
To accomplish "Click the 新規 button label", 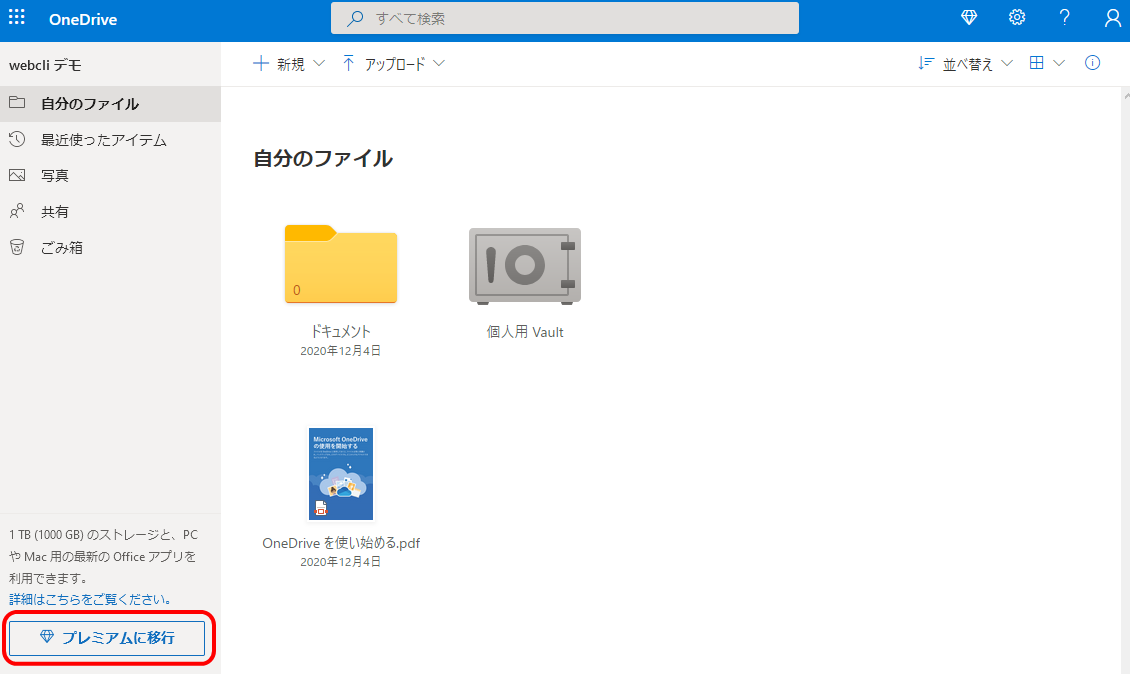I will tap(290, 64).
